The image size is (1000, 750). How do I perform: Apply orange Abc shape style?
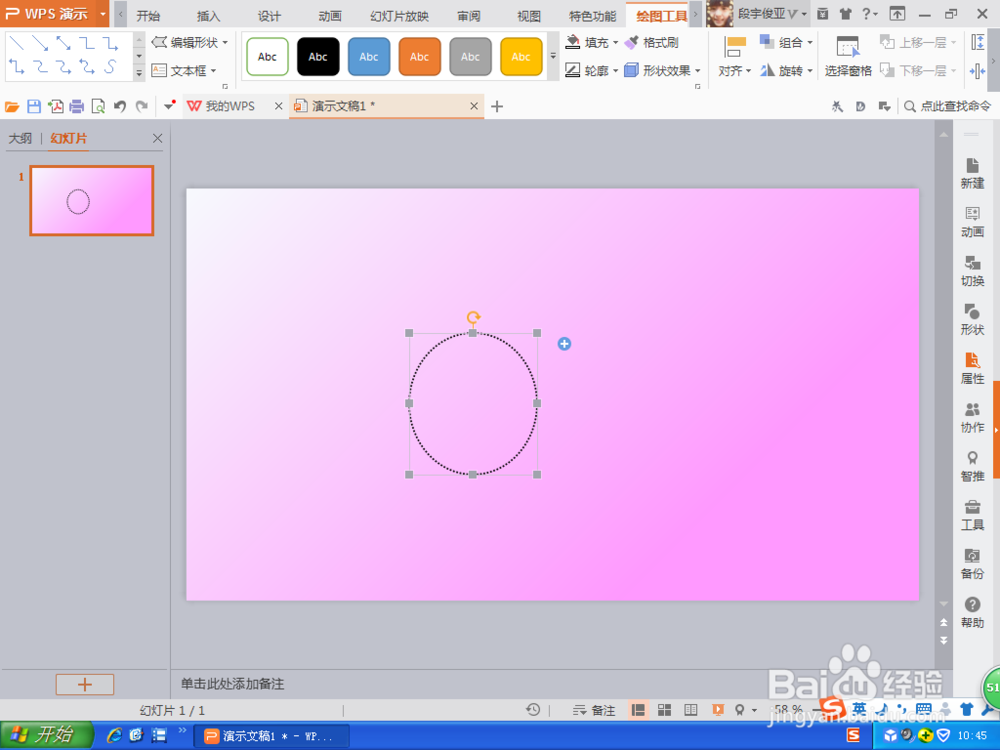pyautogui.click(x=420, y=57)
